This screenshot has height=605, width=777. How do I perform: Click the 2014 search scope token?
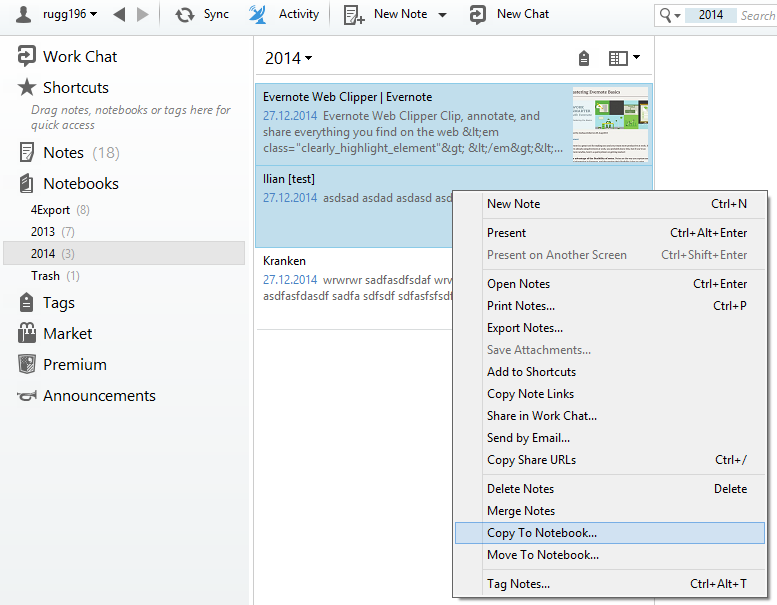(711, 15)
